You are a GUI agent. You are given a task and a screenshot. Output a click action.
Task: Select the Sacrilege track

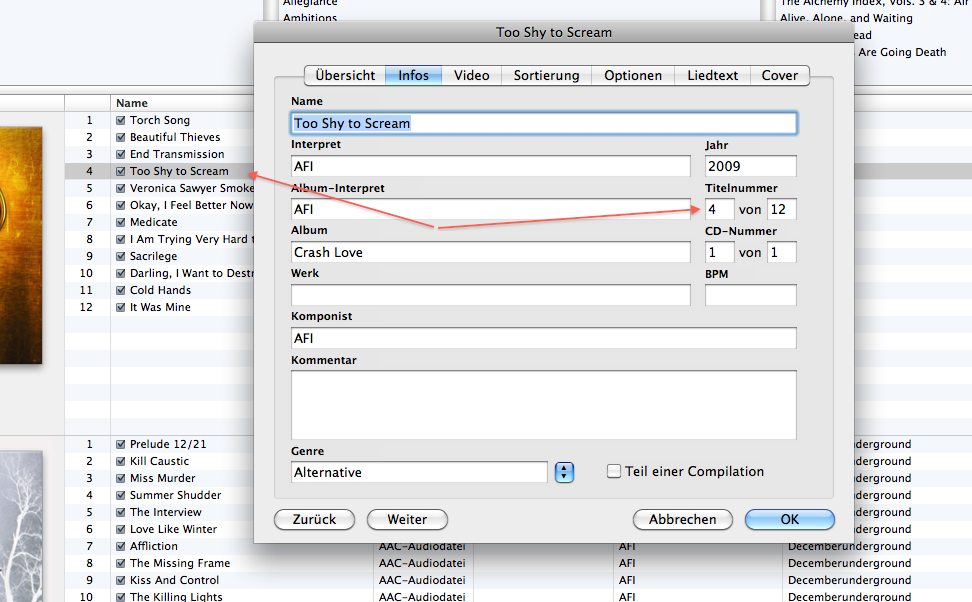point(153,256)
